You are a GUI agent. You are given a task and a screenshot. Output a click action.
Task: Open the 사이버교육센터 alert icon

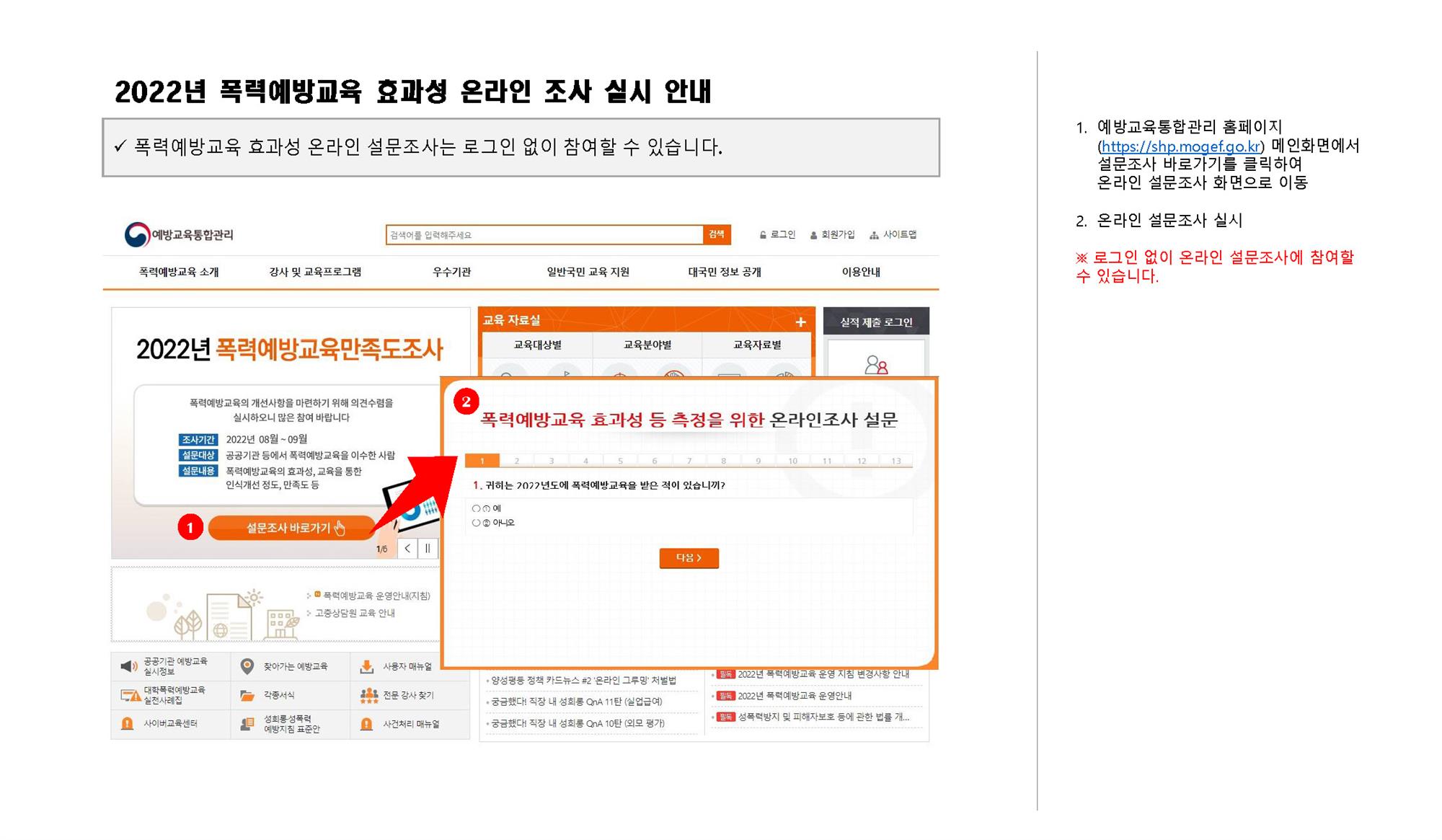click(126, 725)
